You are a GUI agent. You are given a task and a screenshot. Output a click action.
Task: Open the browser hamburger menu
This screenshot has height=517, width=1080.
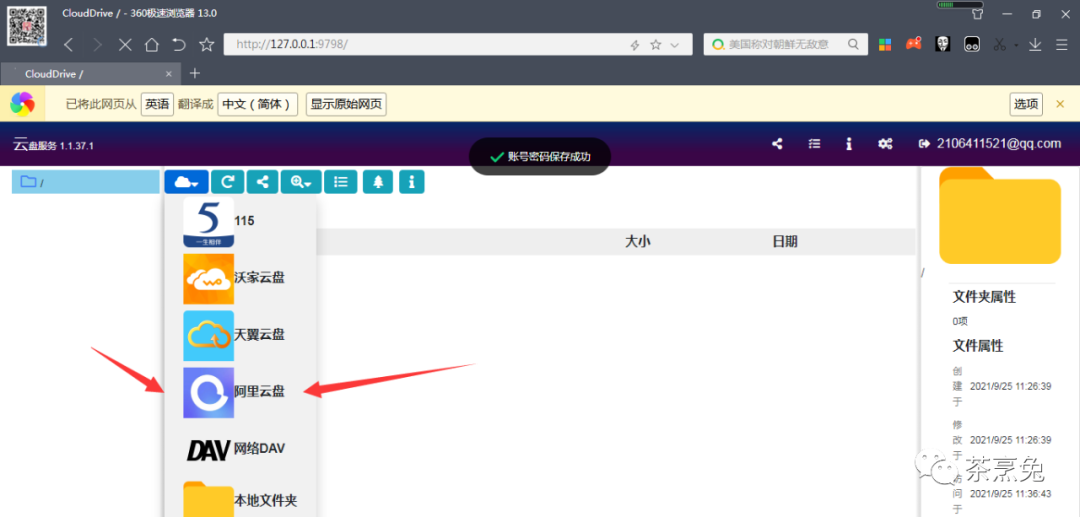pos(1062,45)
